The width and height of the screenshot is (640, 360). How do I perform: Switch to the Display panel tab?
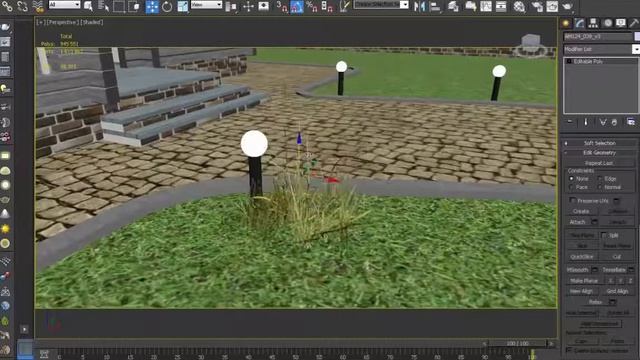coord(621,23)
